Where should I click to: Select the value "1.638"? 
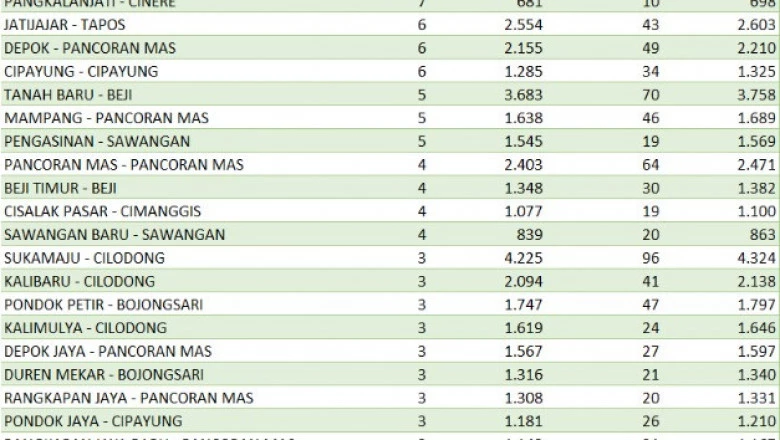(523, 118)
